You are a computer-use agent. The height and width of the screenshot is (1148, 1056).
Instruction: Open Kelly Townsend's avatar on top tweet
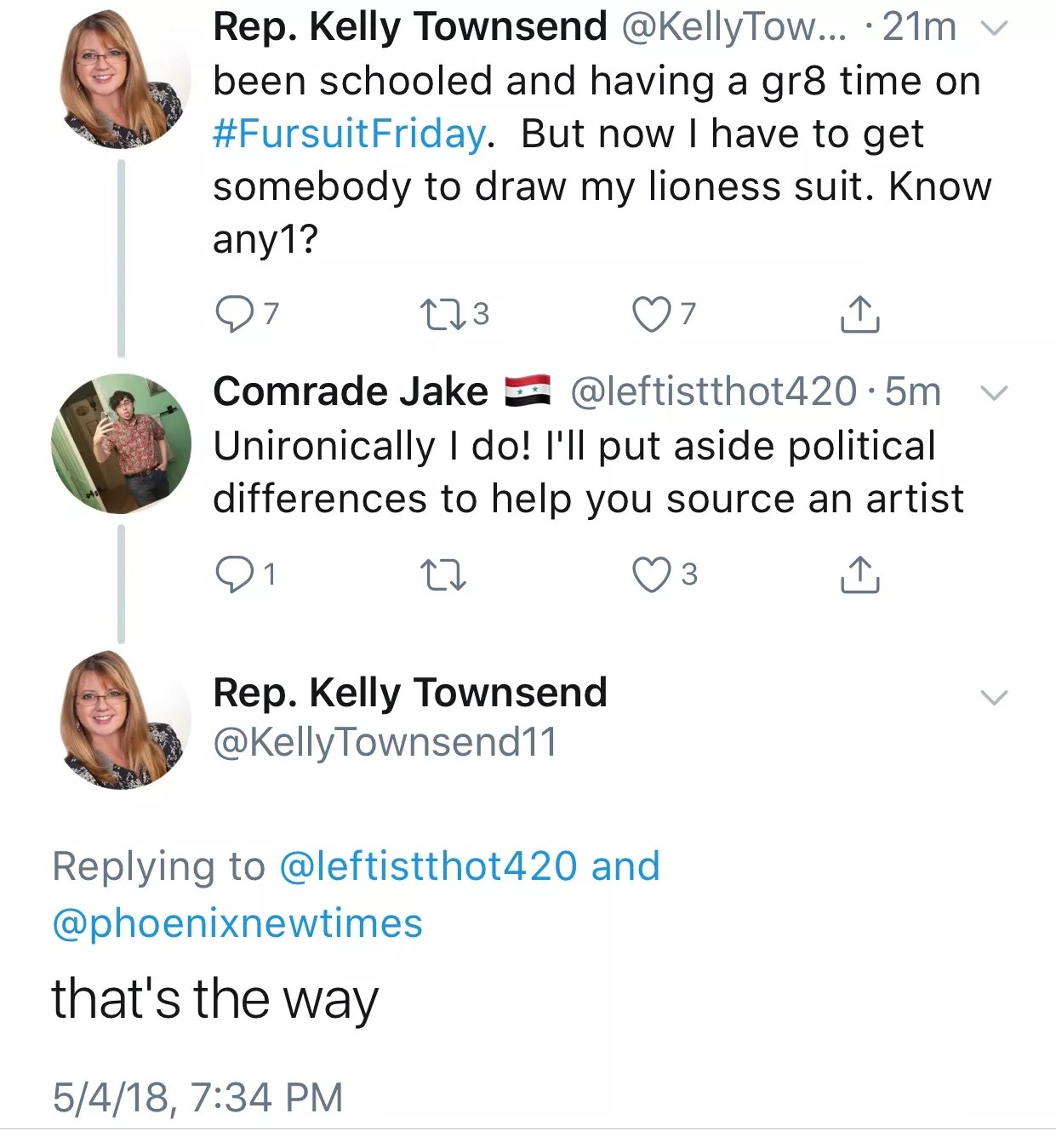tap(123, 78)
